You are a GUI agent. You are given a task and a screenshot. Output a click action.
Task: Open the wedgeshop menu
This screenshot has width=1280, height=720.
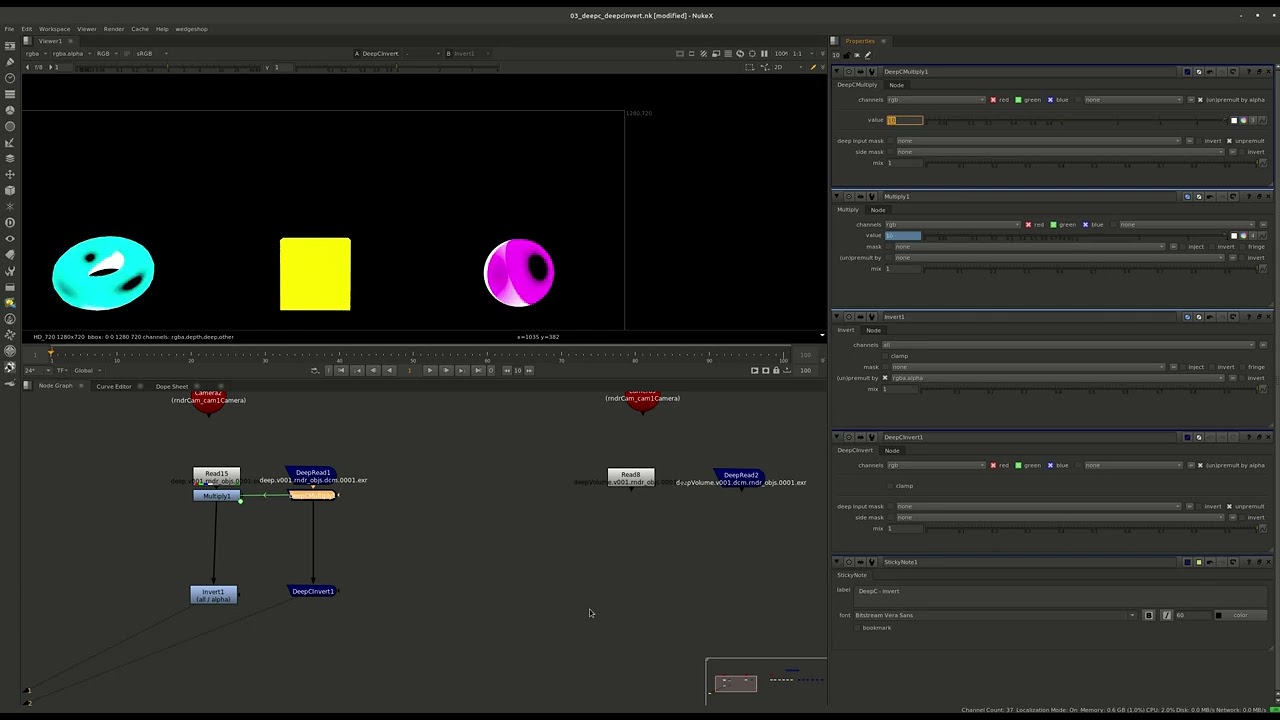pos(191,29)
